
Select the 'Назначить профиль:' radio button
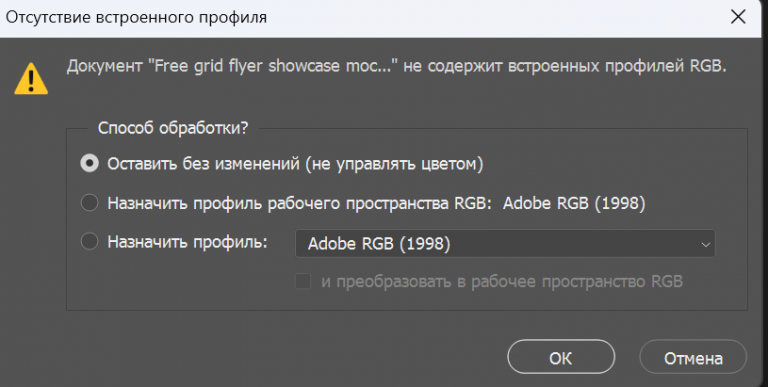coord(89,242)
